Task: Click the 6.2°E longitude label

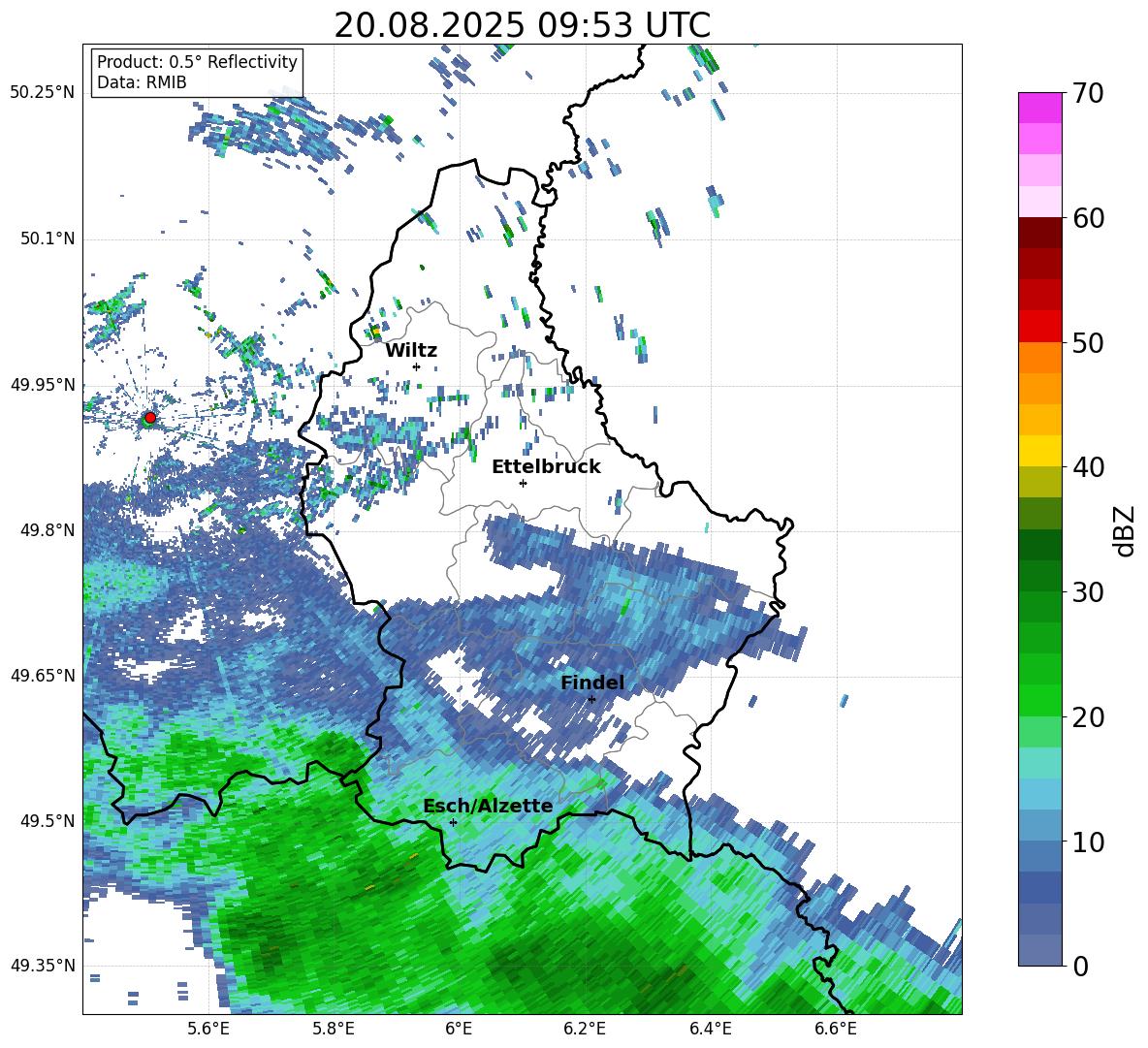Action: coord(585,1029)
